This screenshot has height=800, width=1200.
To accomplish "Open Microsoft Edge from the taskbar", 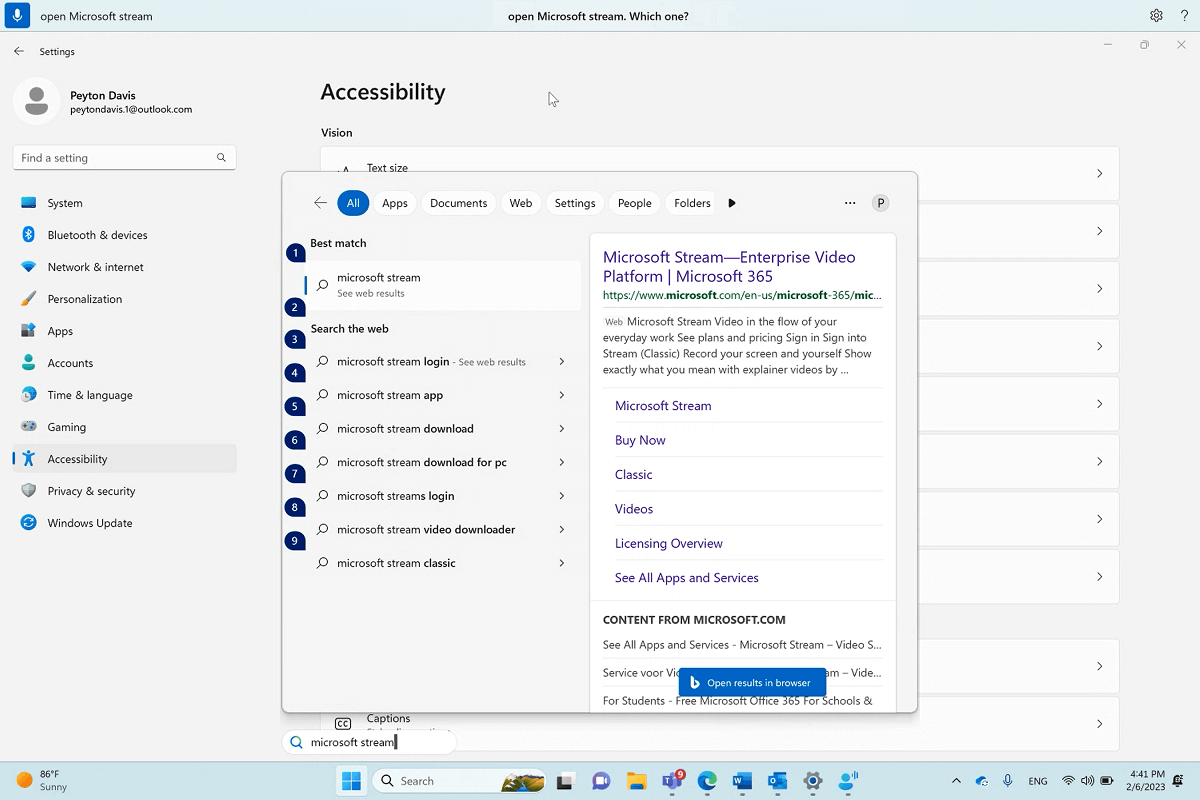I will (x=707, y=780).
